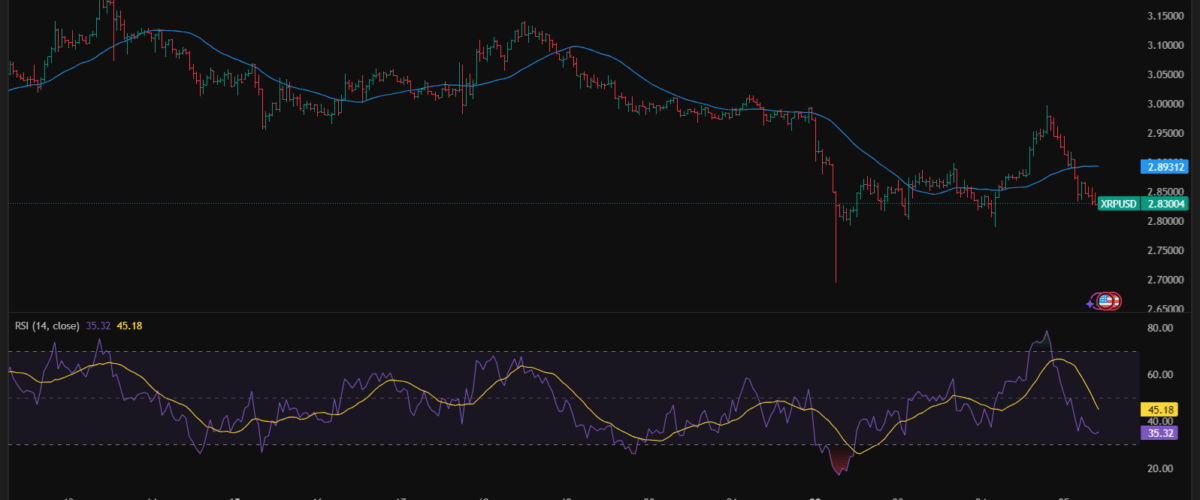Click the yellow 45.18 label on RSI scale
Image resolution: width=1200 pixels, height=500 pixels.
point(1159,409)
